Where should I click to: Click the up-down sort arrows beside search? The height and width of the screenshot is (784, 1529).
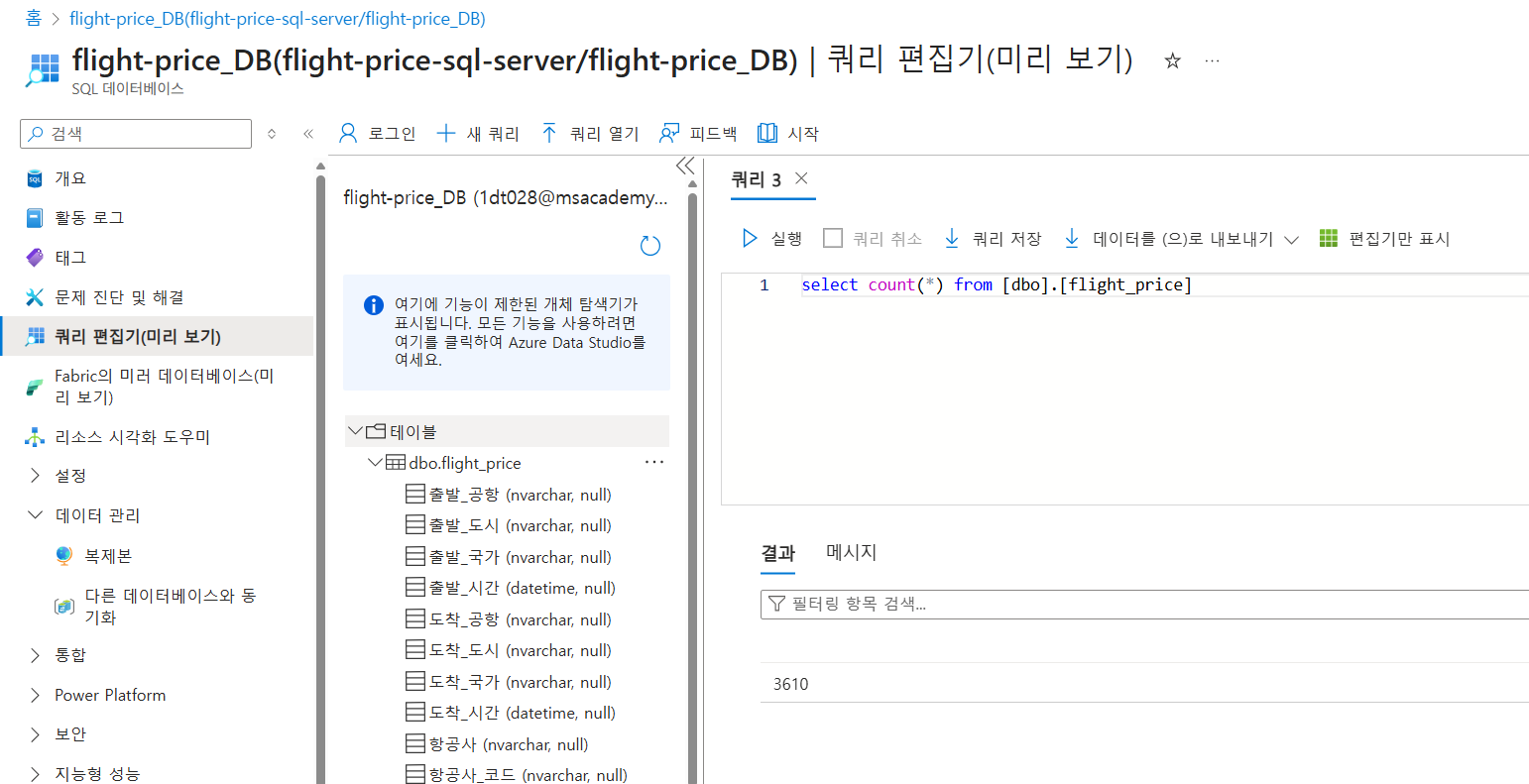click(272, 134)
